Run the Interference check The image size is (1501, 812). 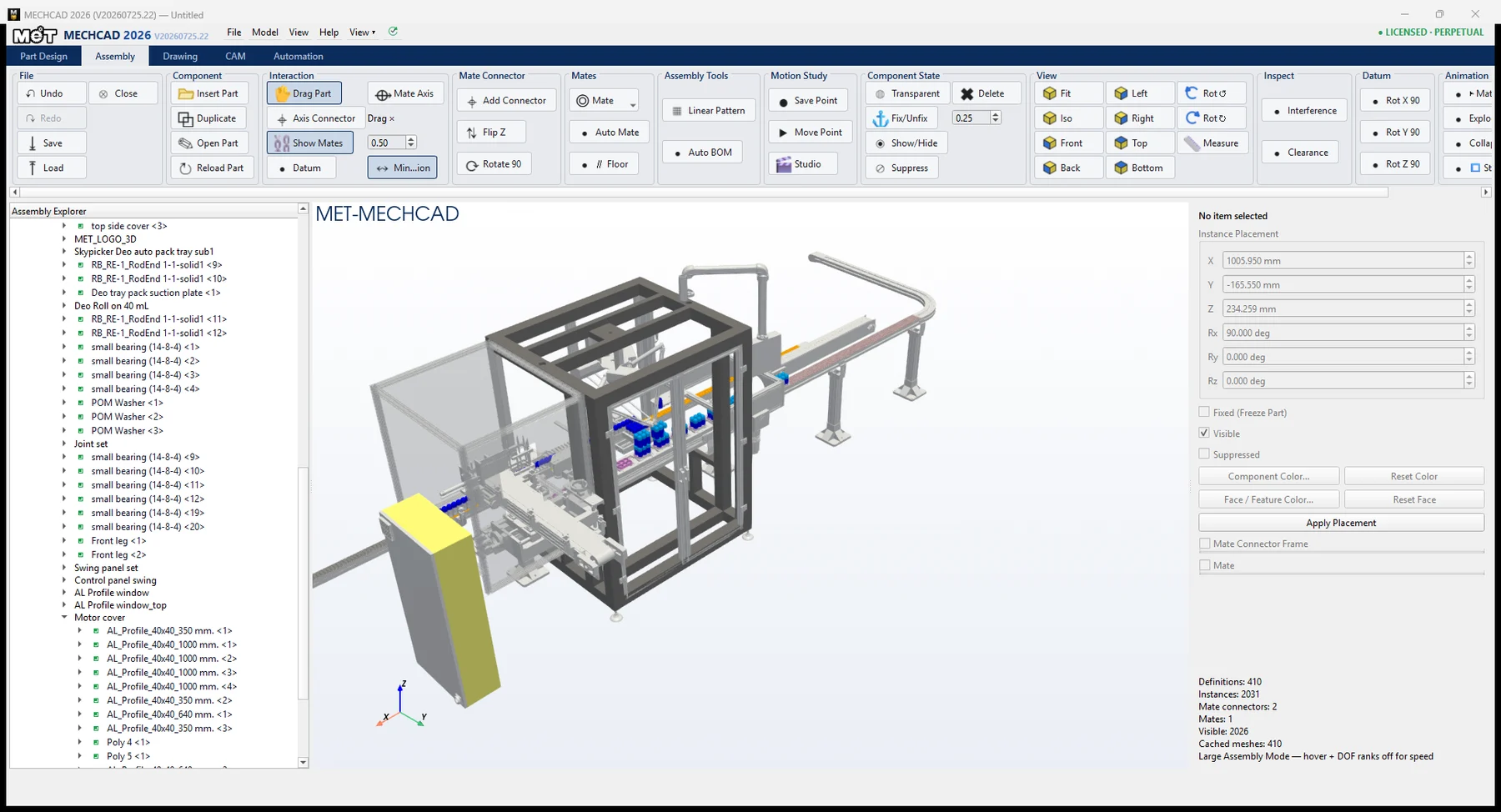pos(1303,111)
